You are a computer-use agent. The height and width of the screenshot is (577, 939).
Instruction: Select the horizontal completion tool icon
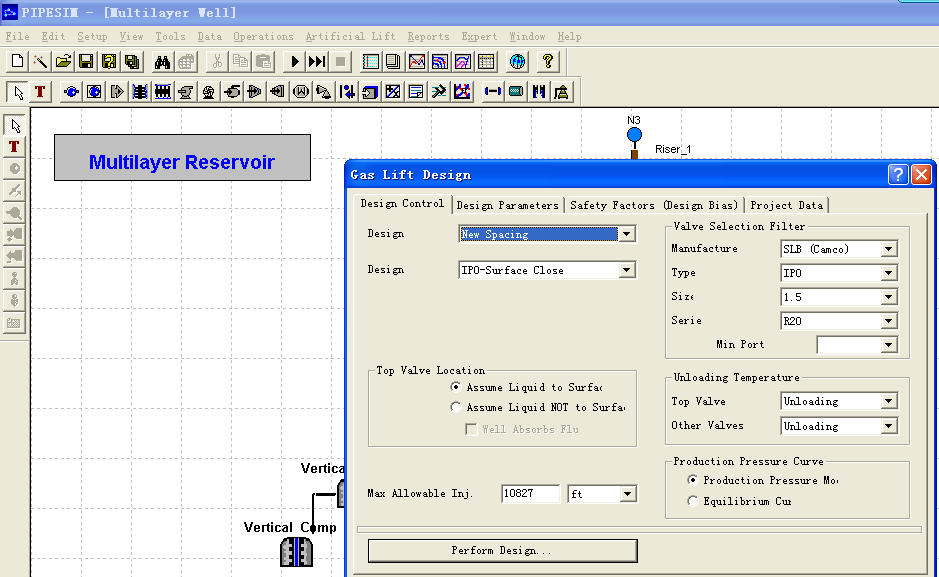(x=162, y=92)
